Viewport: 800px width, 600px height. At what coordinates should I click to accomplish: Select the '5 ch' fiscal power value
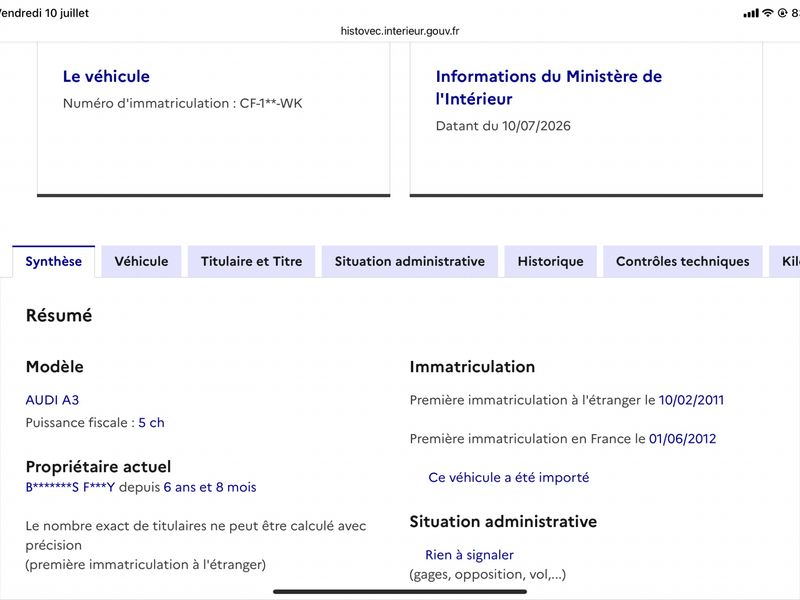click(x=152, y=422)
